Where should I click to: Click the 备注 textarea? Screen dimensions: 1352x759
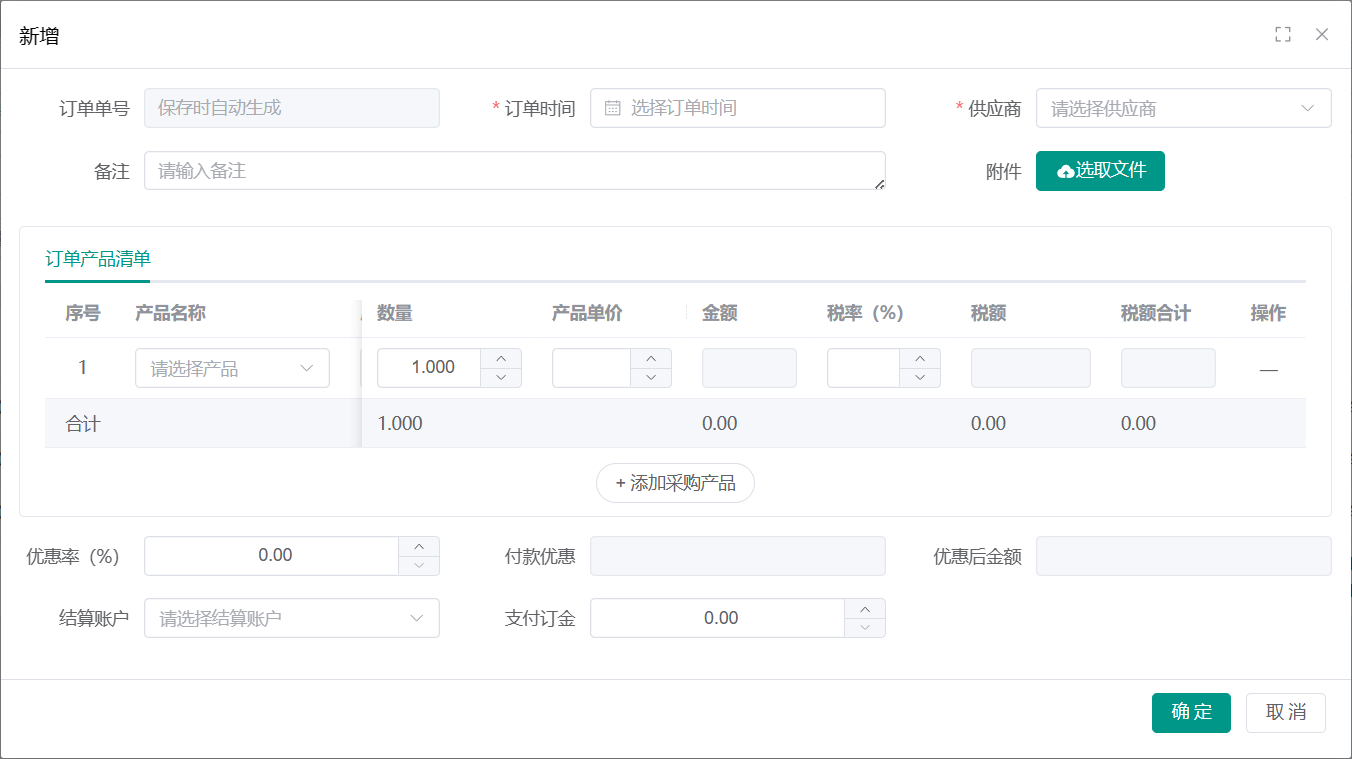pos(515,171)
